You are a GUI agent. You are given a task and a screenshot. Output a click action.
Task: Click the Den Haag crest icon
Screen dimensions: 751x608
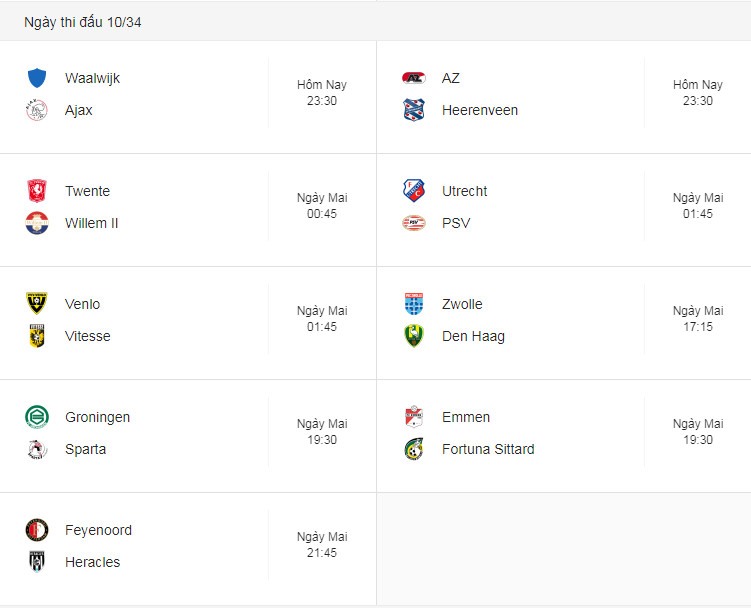(414, 336)
